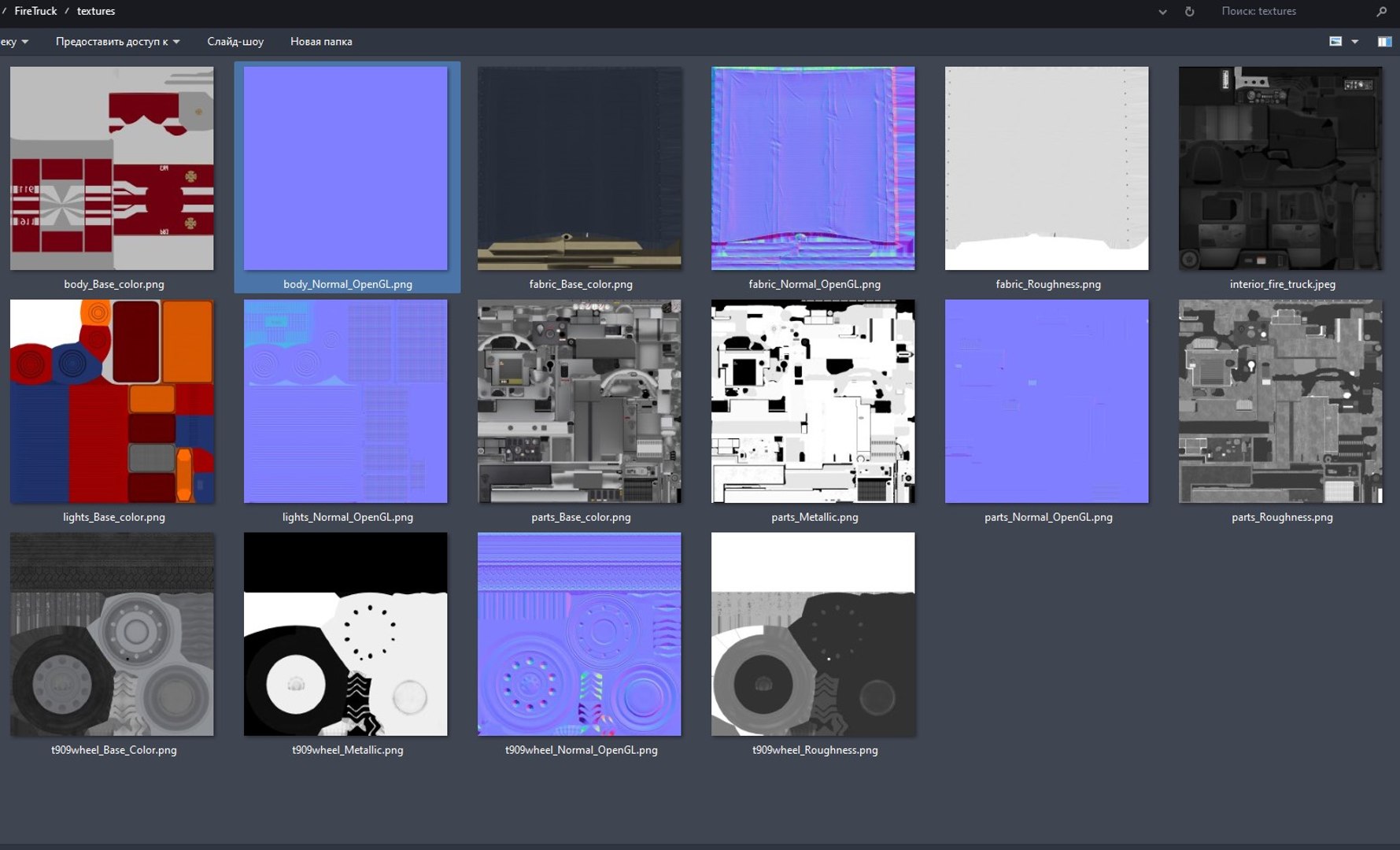The width and height of the screenshot is (1400, 850).
Task: Click the search magnifier icon
Action: [x=1381, y=12]
